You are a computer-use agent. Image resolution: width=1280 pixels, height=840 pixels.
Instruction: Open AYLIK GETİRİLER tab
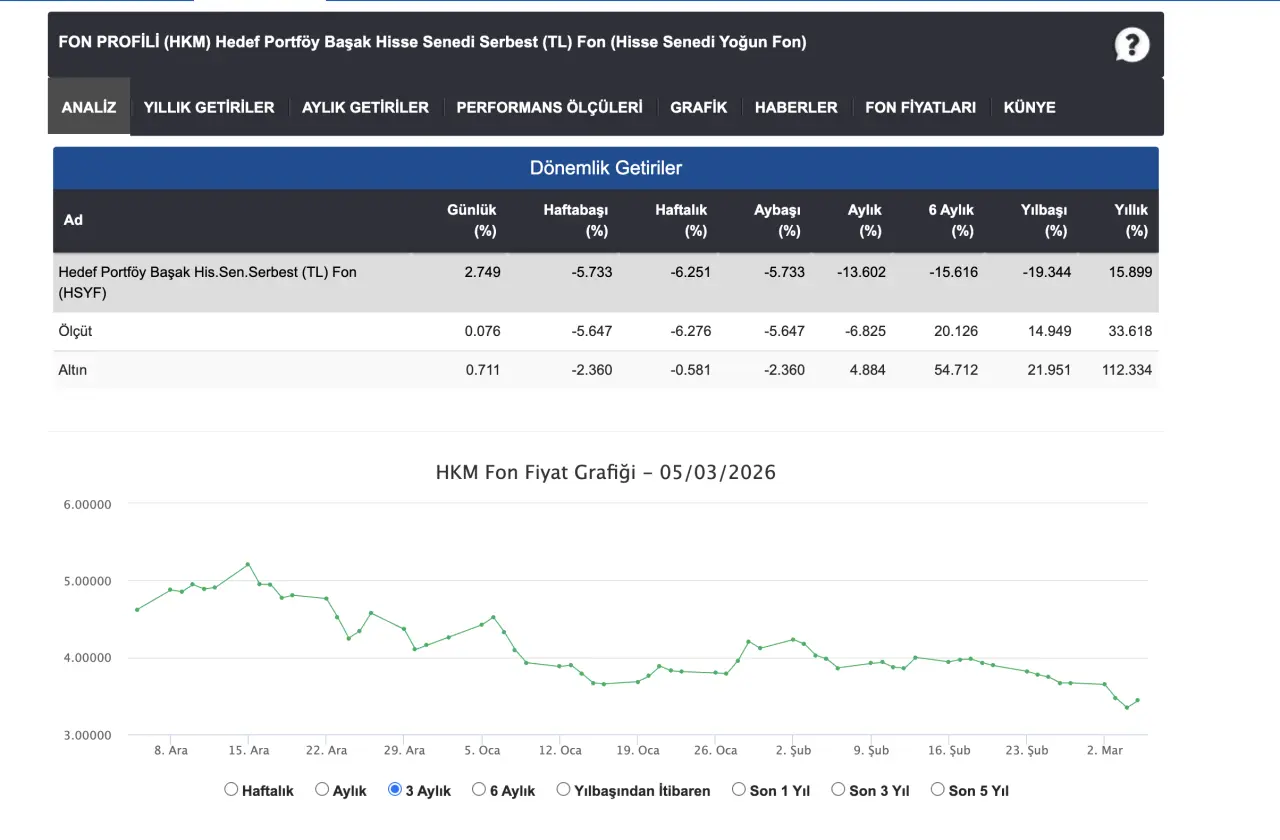(x=365, y=107)
